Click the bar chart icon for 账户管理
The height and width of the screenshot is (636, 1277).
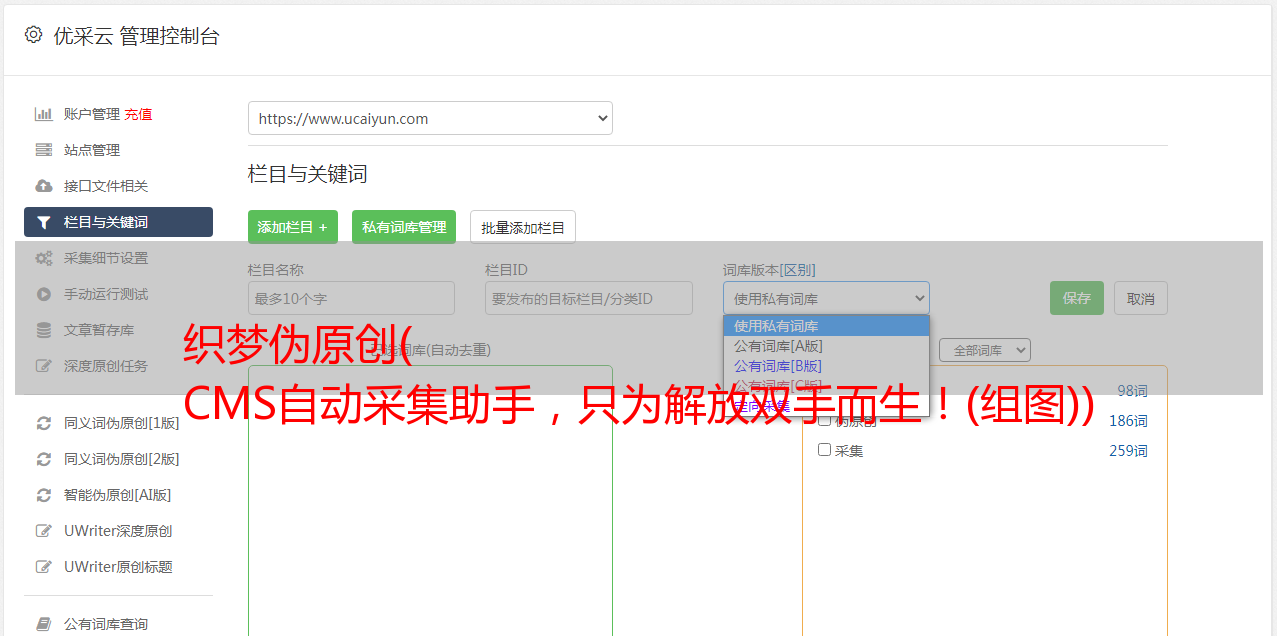click(x=44, y=114)
